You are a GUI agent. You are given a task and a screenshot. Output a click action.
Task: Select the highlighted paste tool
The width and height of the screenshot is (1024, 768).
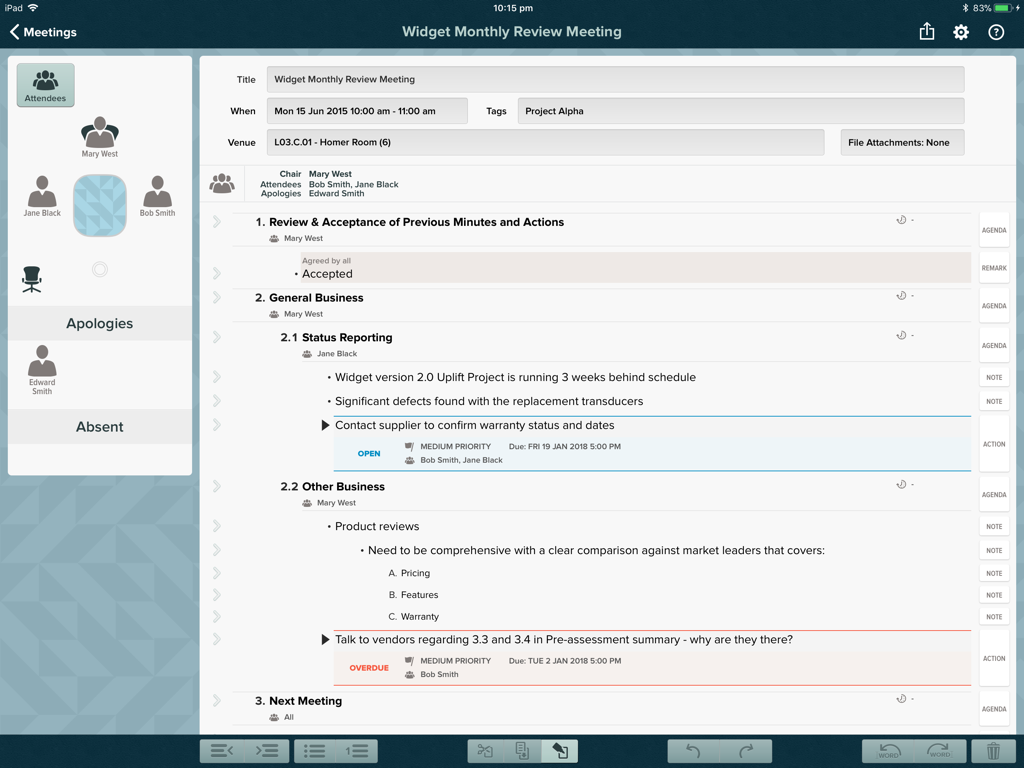coord(559,750)
